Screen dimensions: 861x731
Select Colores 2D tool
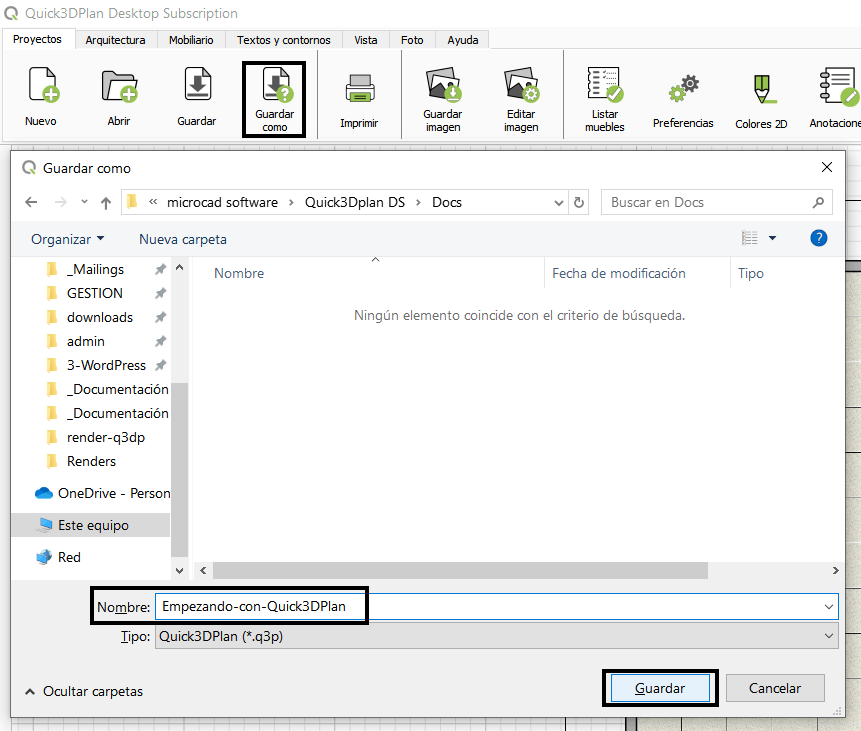tap(761, 101)
